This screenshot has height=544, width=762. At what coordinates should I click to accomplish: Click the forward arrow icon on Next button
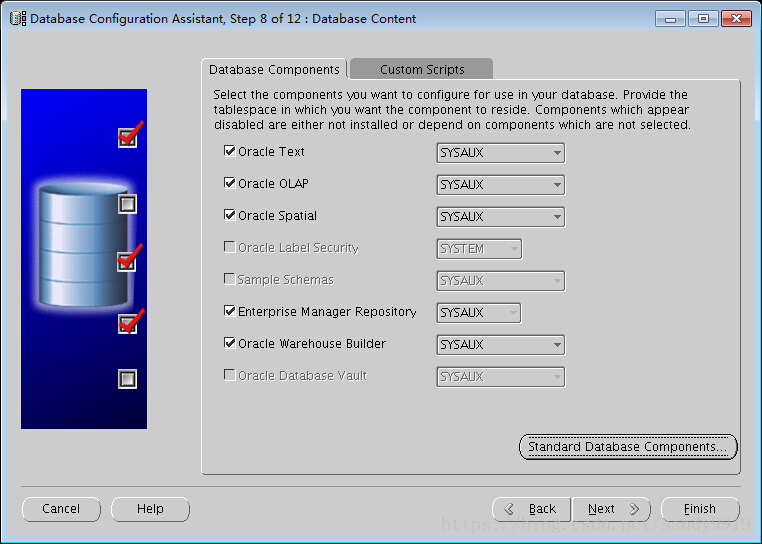click(x=634, y=509)
